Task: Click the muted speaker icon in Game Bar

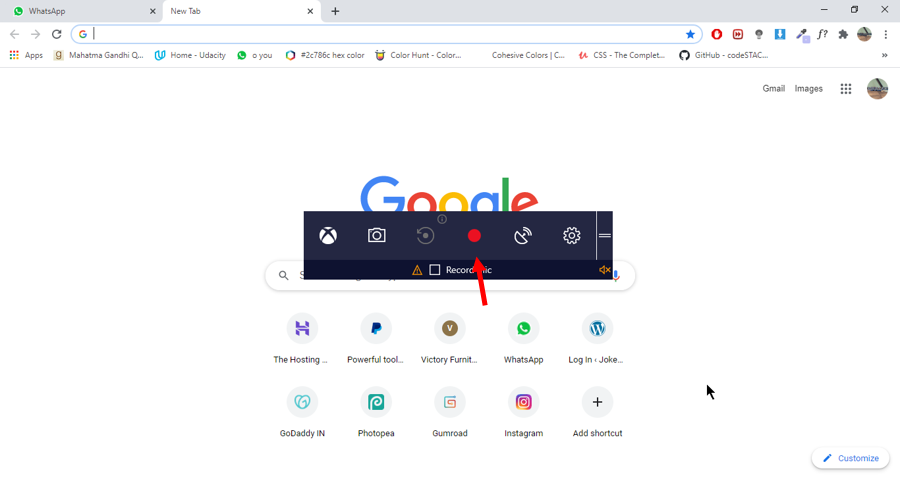Action: [604, 270]
